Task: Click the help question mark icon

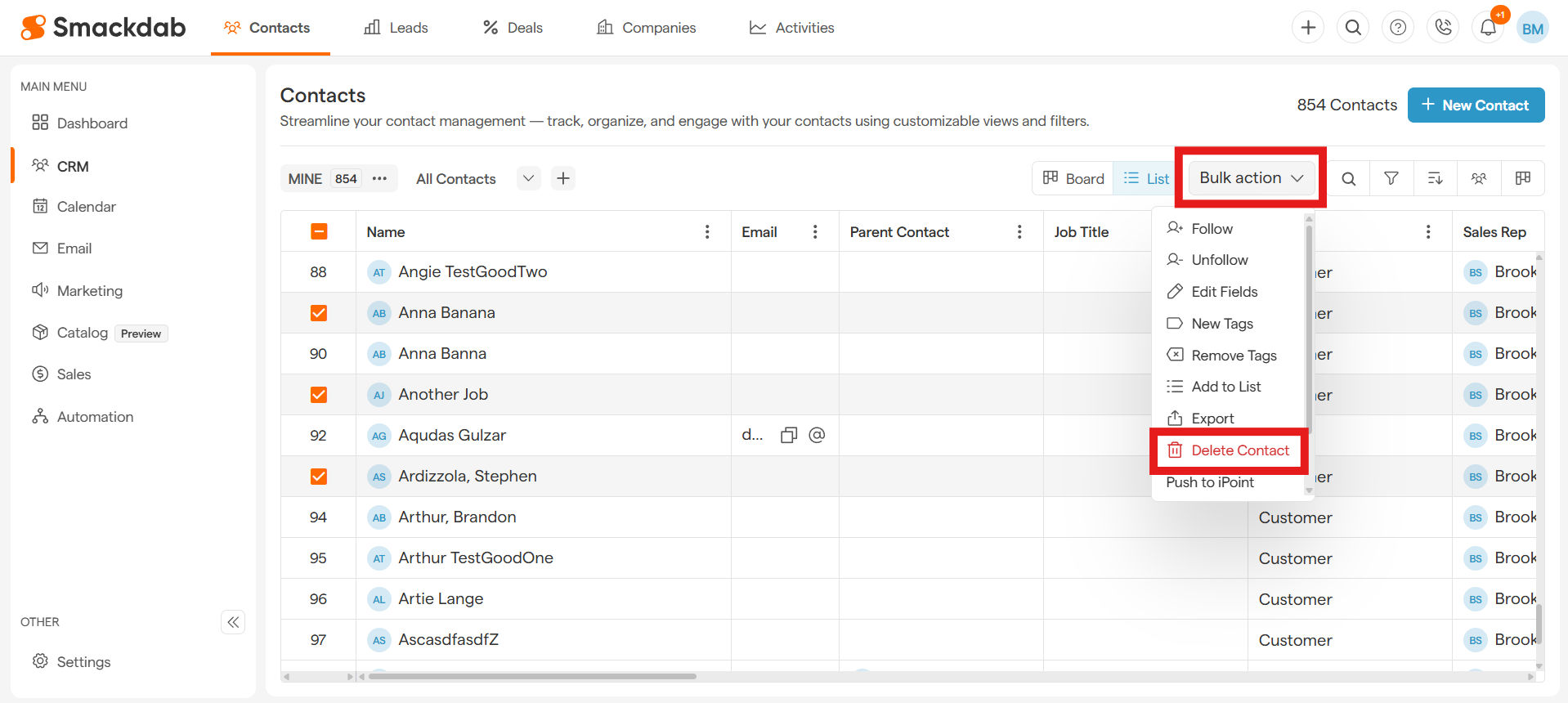Action: (1398, 28)
